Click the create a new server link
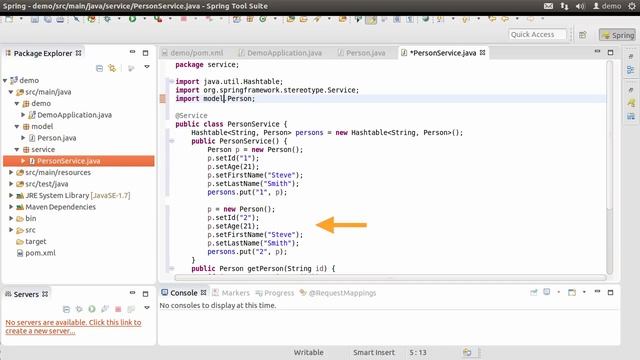Viewport: 640px width, 360px height. [x=73, y=327]
